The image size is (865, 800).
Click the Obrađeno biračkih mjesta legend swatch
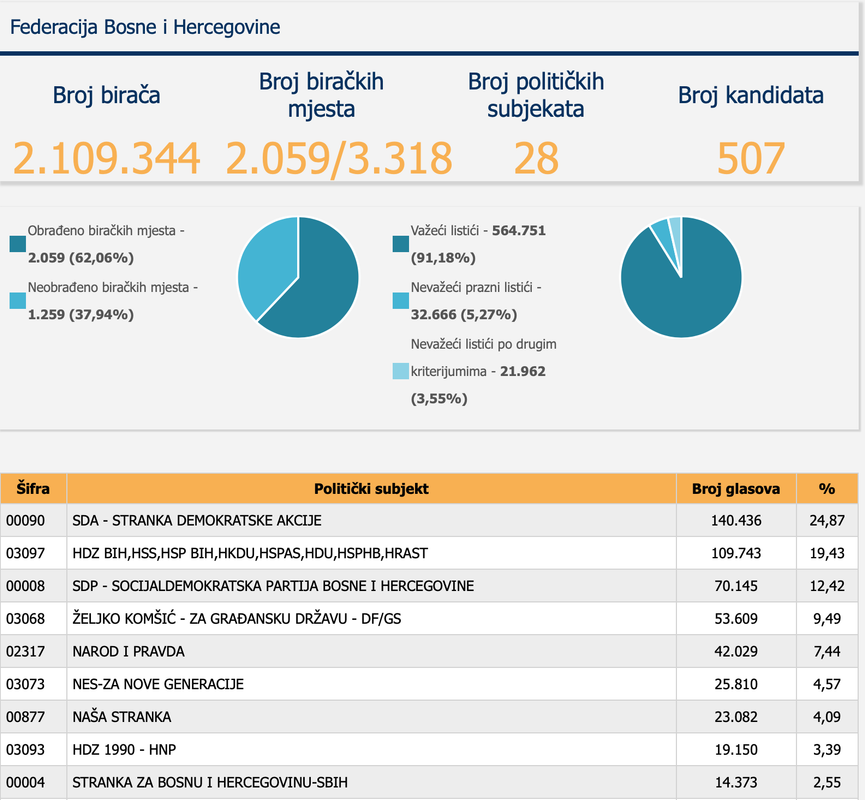coord(18,244)
